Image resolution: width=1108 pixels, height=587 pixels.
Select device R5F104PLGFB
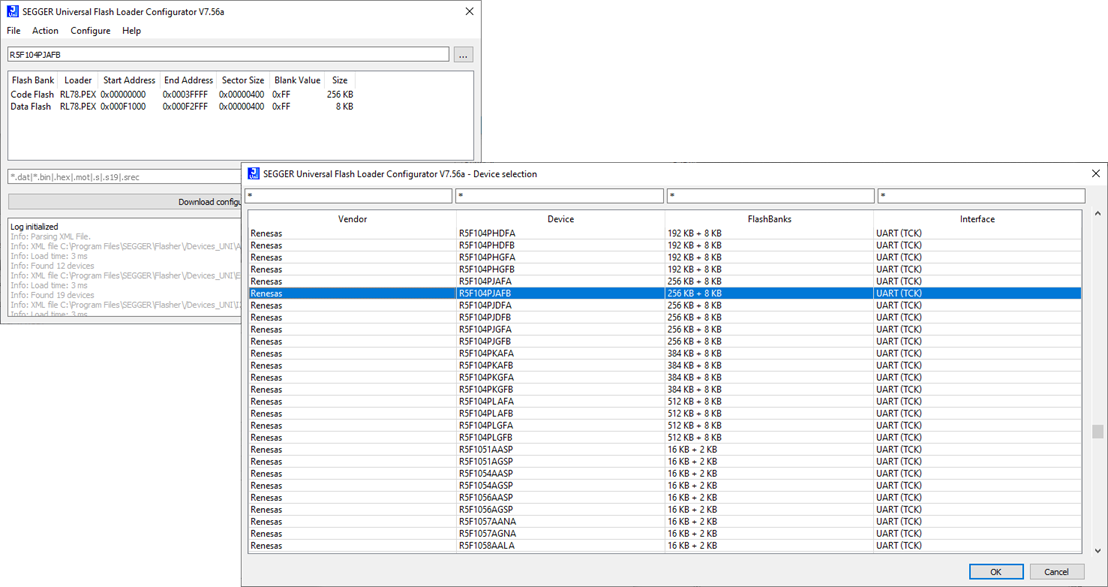click(665, 437)
